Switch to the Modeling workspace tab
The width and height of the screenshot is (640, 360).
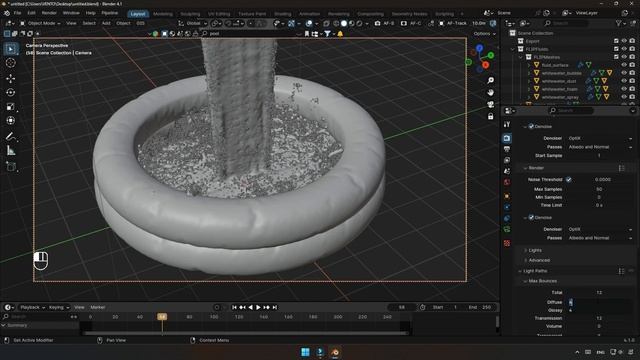(162, 14)
